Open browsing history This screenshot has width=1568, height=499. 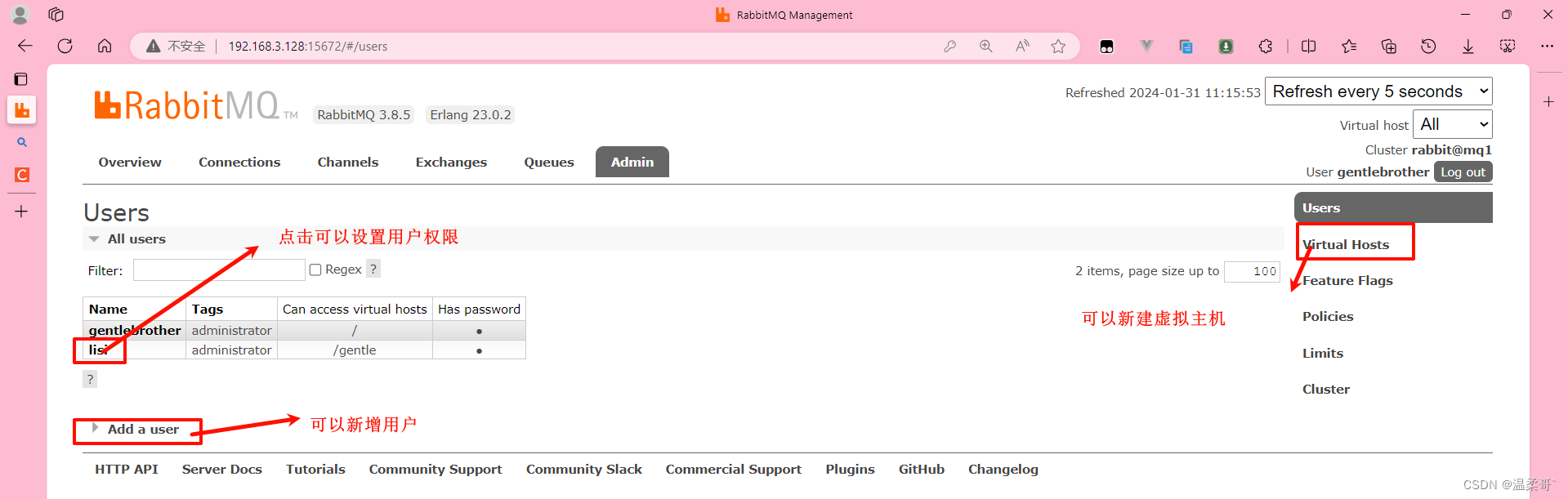click(x=1428, y=47)
